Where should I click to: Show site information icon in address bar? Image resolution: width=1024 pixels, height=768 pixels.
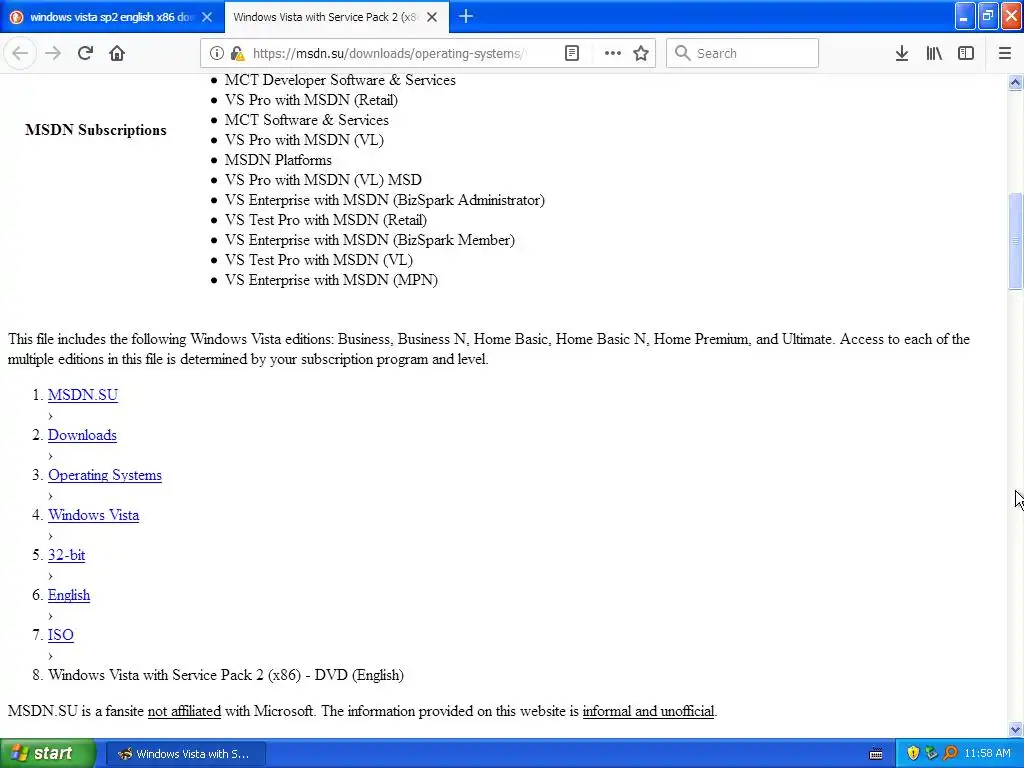coord(217,53)
